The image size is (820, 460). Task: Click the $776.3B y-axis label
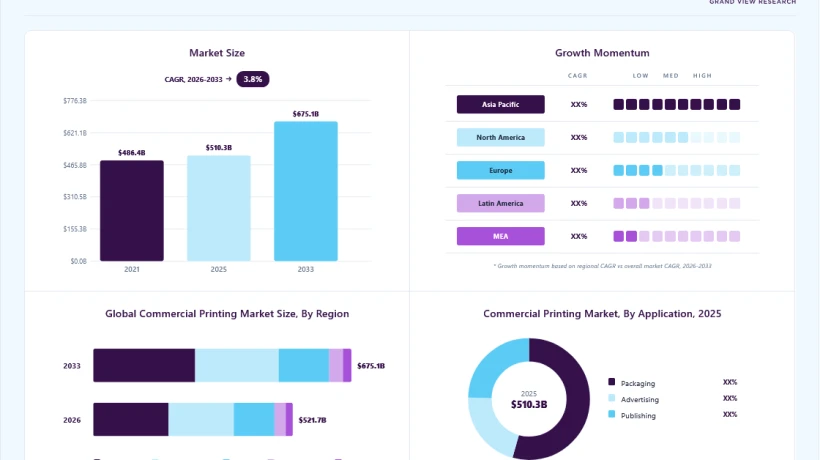click(x=75, y=100)
